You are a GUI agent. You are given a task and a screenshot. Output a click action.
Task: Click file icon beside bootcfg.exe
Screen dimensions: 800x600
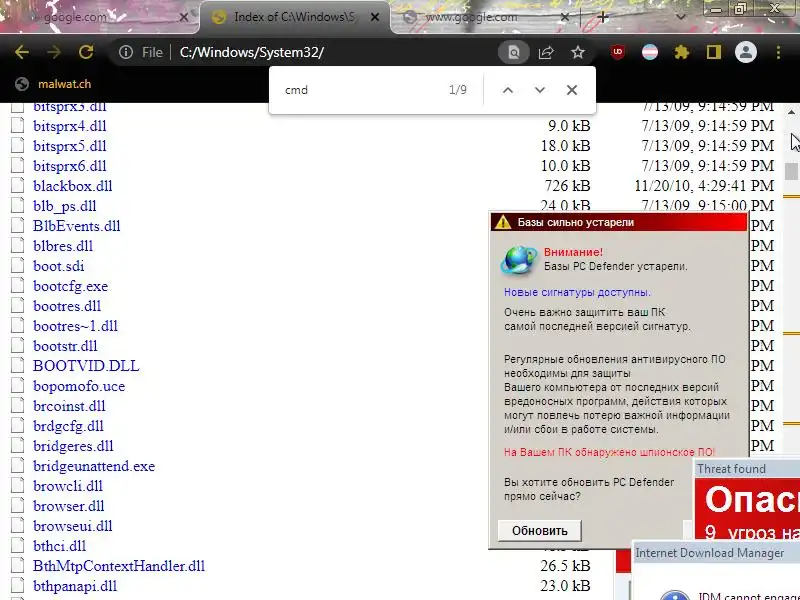(18, 286)
